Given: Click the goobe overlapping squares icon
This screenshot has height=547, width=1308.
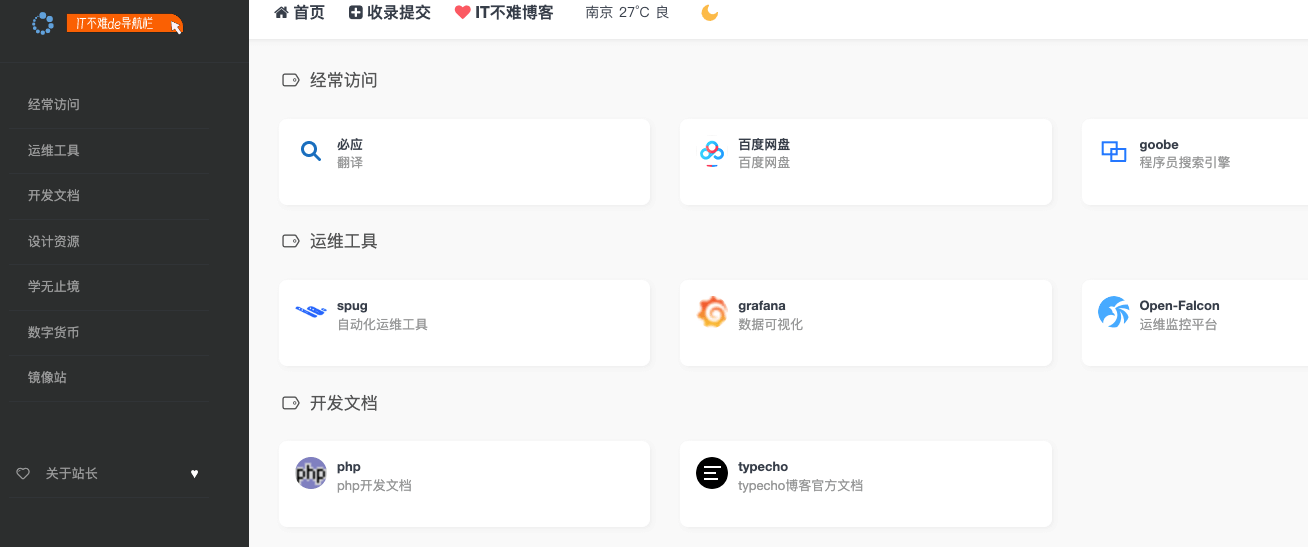Looking at the screenshot, I should [1113, 152].
